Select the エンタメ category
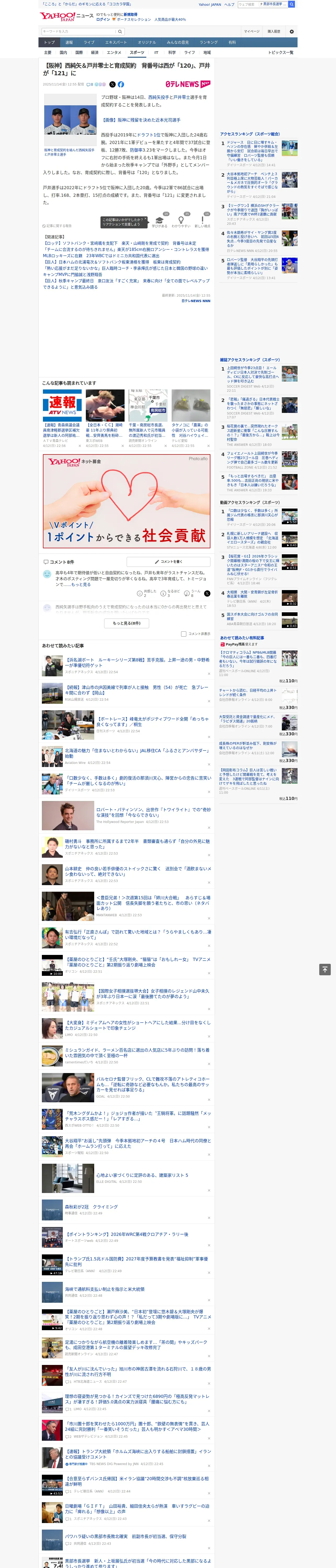The image size is (336, 1568). [x=114, y=52]
